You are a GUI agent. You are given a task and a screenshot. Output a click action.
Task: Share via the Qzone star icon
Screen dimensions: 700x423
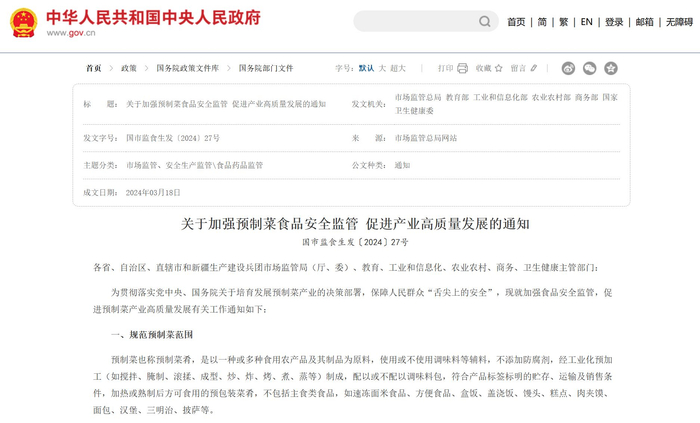pos(611,68)
